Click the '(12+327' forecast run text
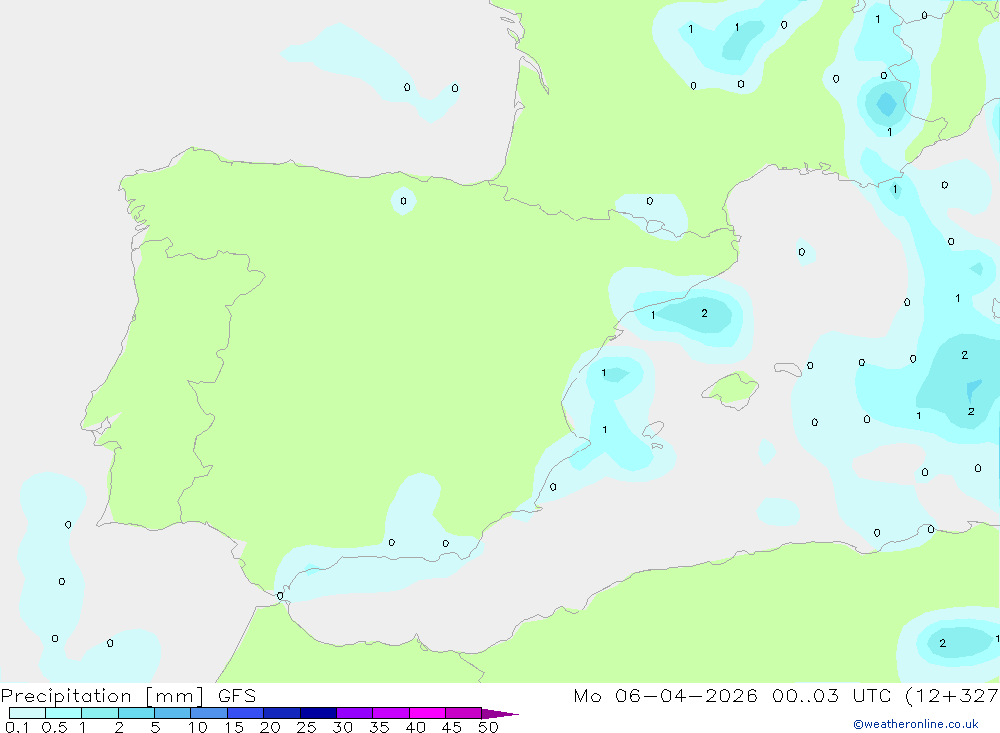 coord(952,696)
